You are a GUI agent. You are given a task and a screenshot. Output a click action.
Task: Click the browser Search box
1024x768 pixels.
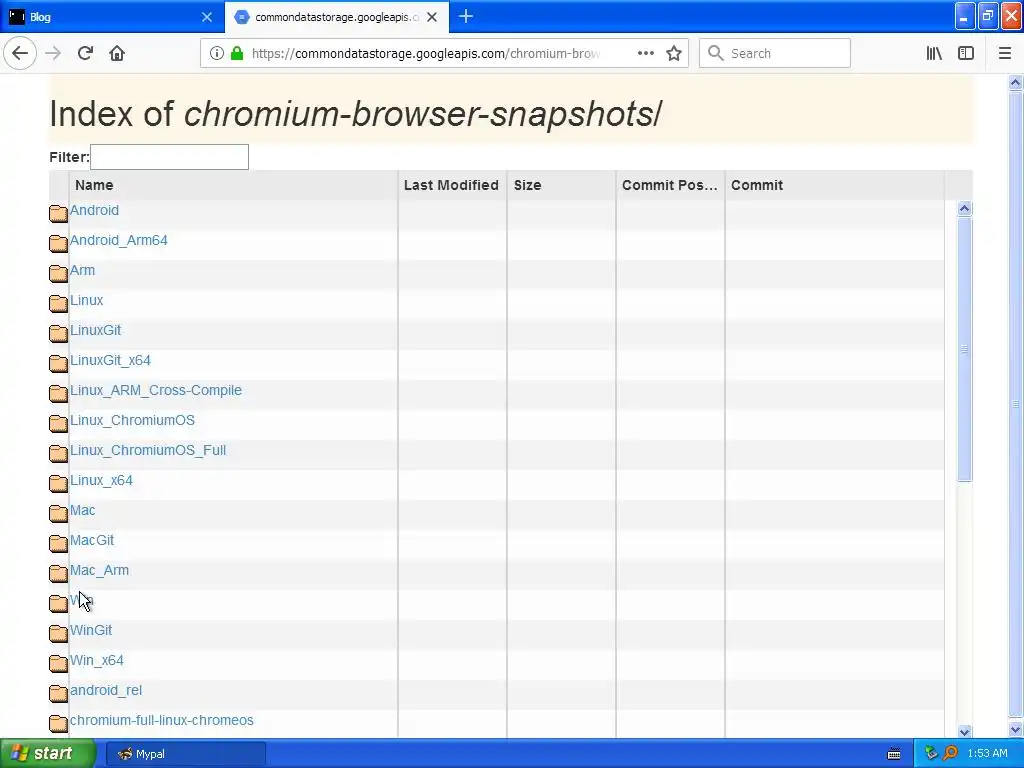[775, 53]
